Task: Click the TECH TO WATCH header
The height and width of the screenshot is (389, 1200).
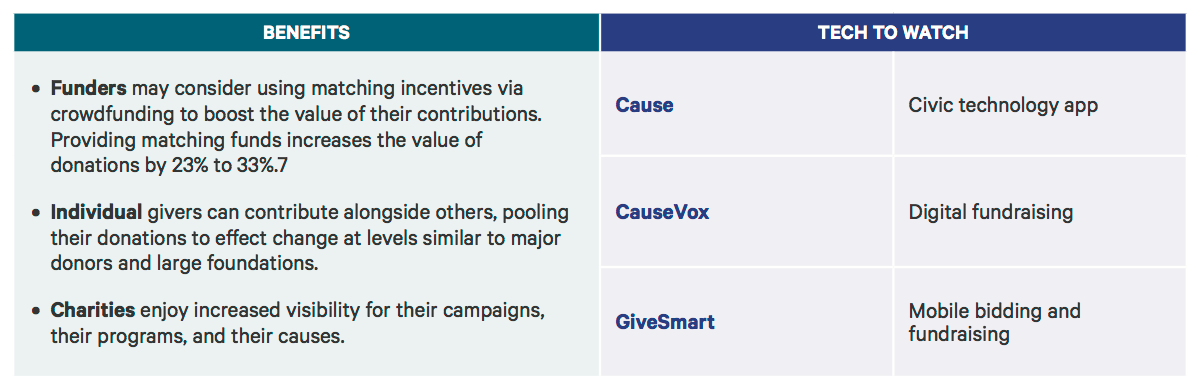Action: click(892, 32)
